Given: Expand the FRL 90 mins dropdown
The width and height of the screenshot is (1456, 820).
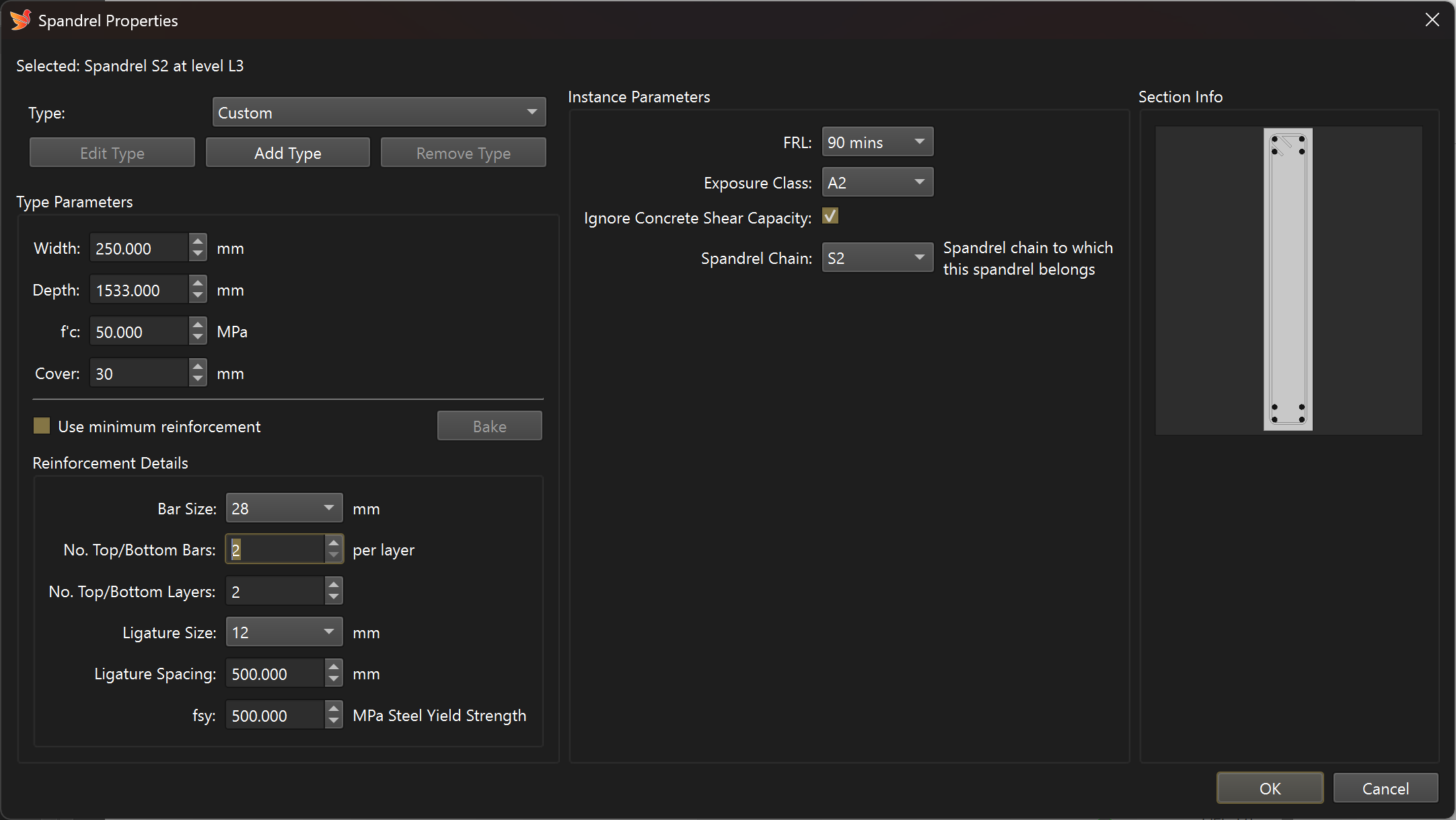Looking at the screenshot, I should point(877,142).
